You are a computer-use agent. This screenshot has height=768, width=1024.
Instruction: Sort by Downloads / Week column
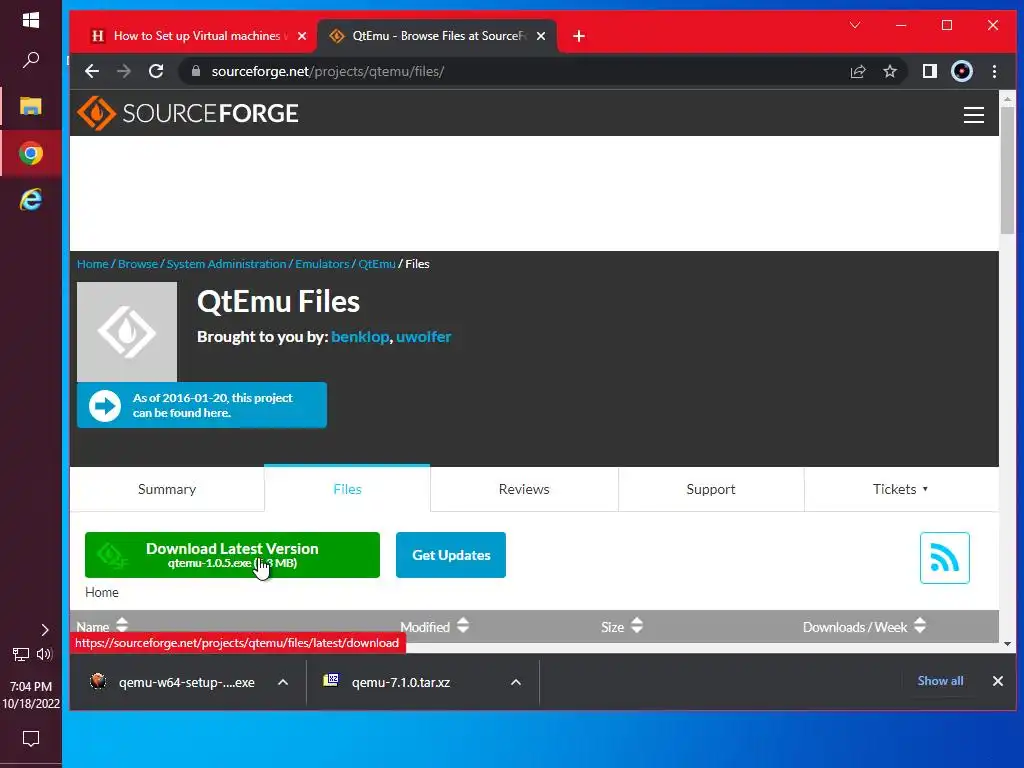[x=865, y=627]
